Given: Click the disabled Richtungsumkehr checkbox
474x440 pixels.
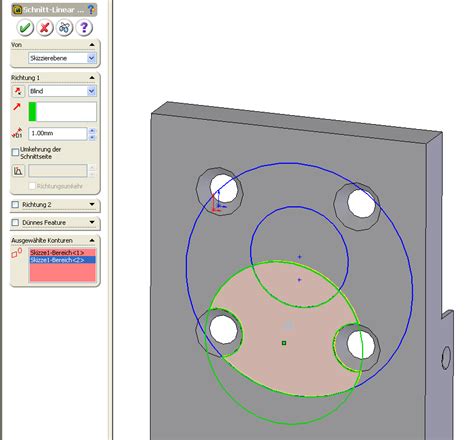Looking at the screenshot, I should point(32,186).
